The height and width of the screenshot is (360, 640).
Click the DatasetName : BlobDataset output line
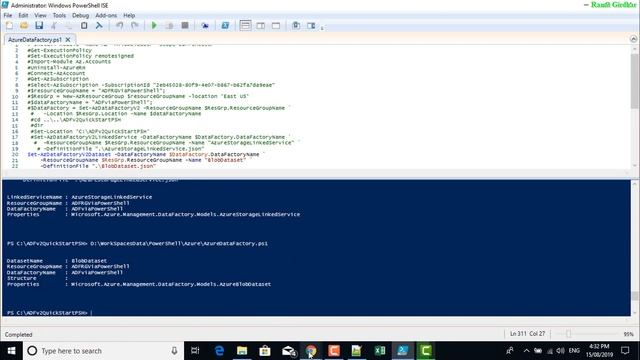coord(57,260)
